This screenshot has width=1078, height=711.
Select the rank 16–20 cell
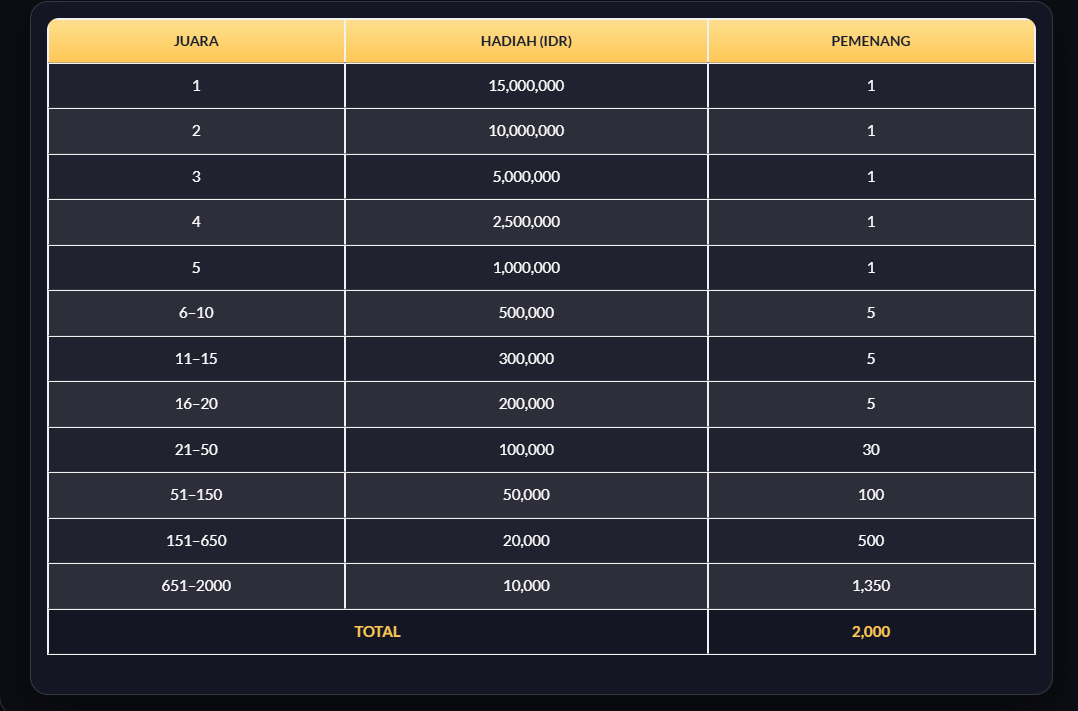(x=196, y=404)
